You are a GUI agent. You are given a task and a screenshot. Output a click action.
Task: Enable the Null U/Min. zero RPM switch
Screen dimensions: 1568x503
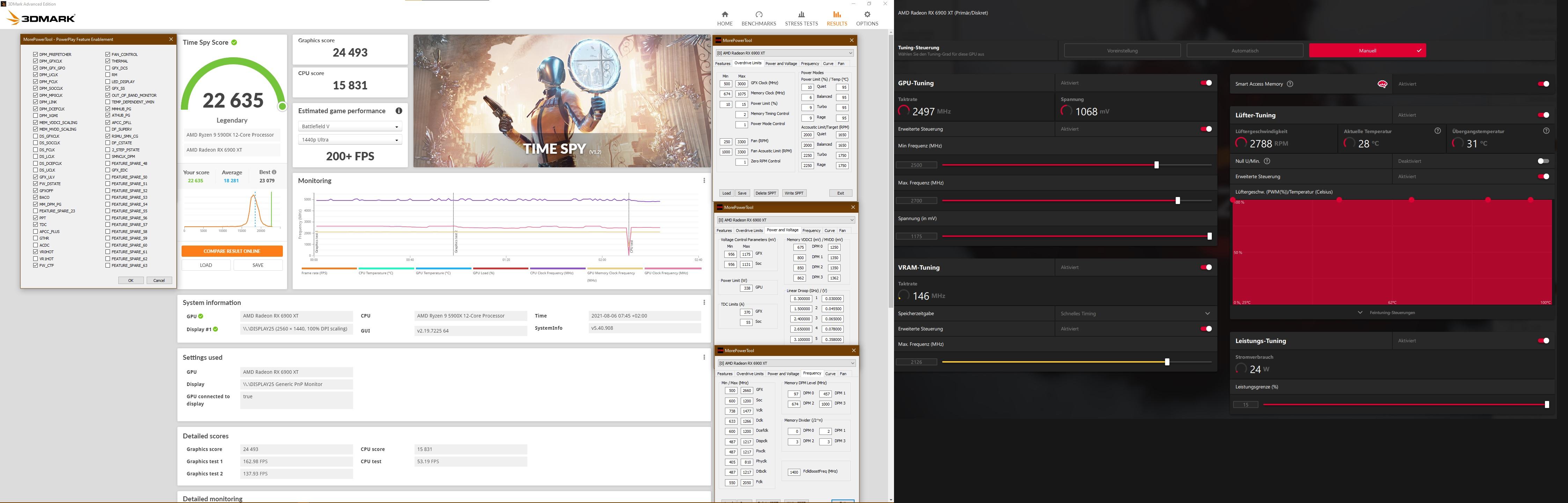[x=1543, y=161]
